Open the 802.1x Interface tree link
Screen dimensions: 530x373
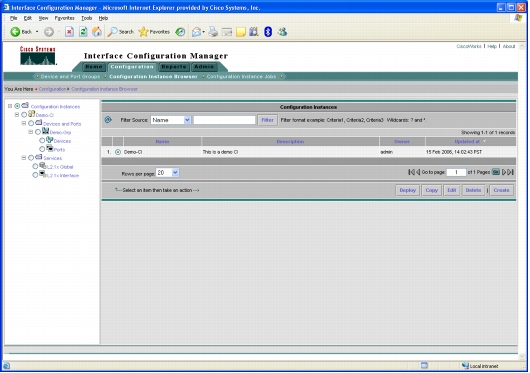(62, 175)
